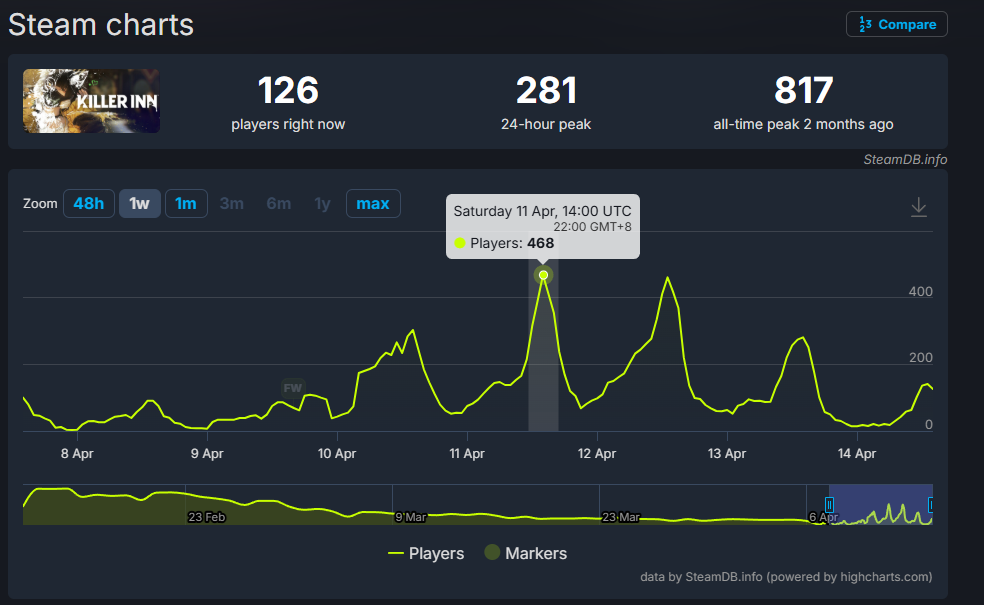The width and height of the screenshot is (984, 605).
Task: Click the highlighted 11 Apr peak point
Action: point(543,275)
